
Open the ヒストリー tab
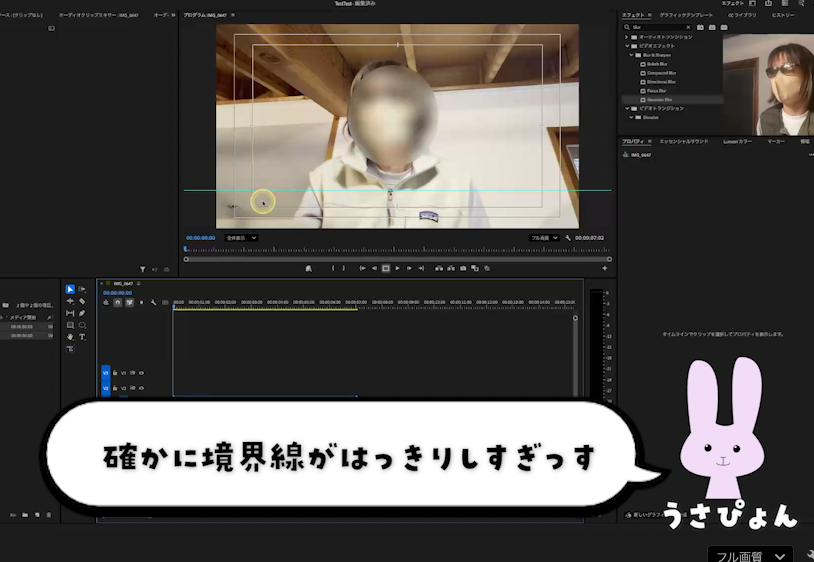tap(783, 15)
